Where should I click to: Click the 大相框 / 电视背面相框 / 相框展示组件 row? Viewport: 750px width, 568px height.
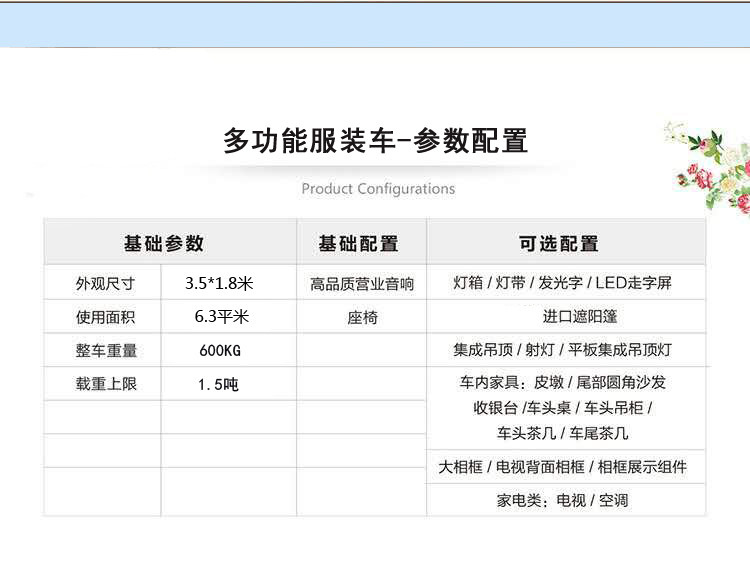tap(566, 467)
